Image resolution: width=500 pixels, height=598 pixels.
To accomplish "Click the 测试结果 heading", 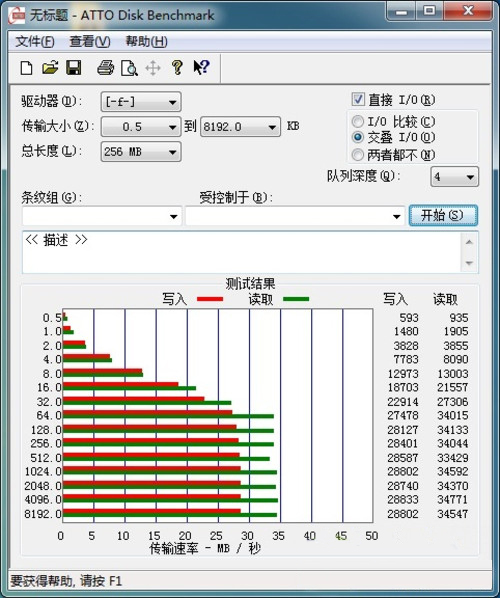I will [x=250, y=284].
